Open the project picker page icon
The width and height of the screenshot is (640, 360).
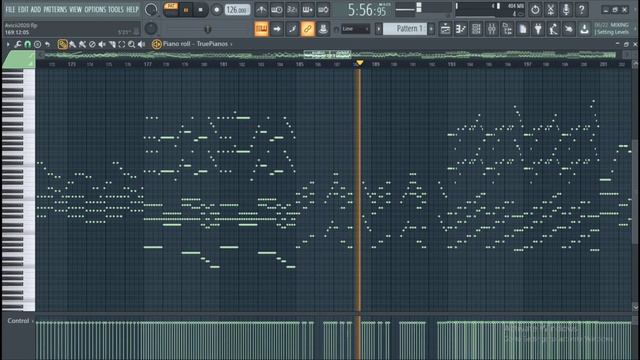coord(523,29)
